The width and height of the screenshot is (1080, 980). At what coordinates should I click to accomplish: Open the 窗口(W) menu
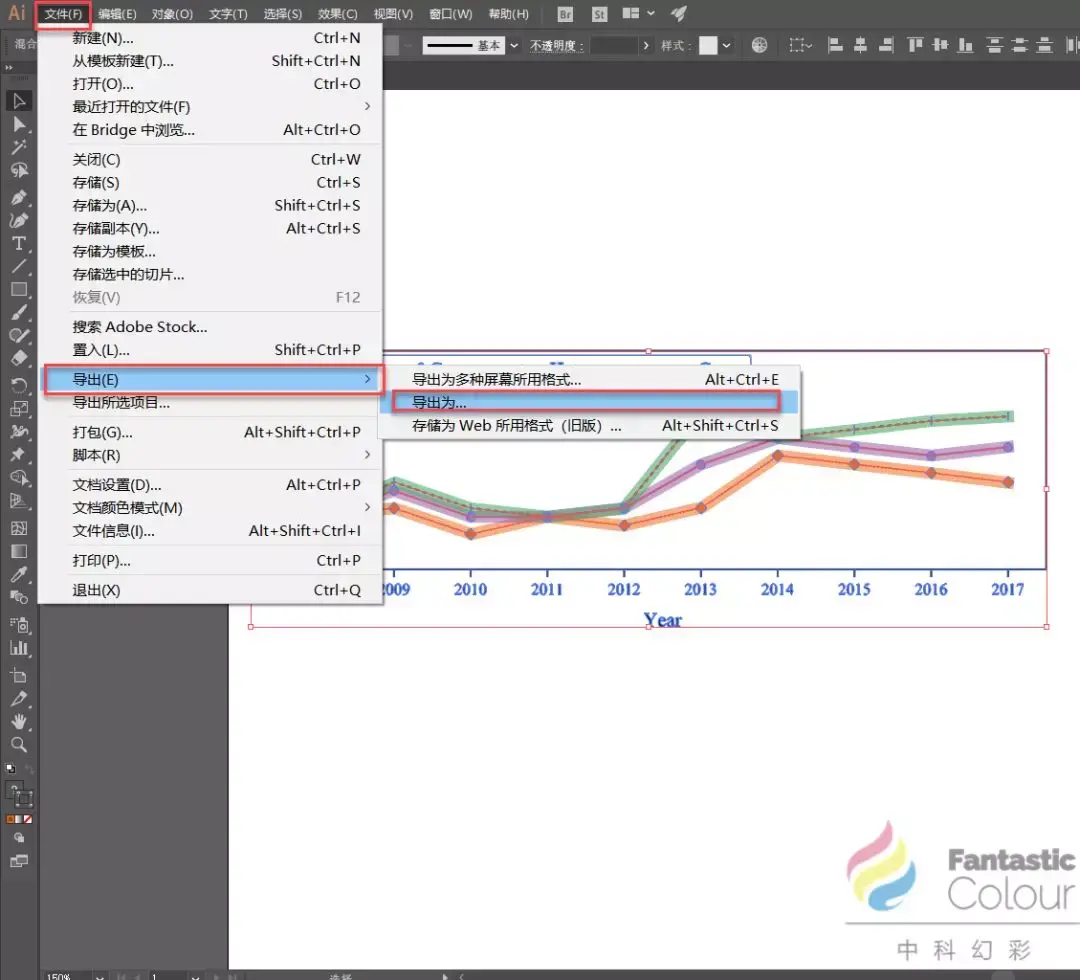pos(450,14)
